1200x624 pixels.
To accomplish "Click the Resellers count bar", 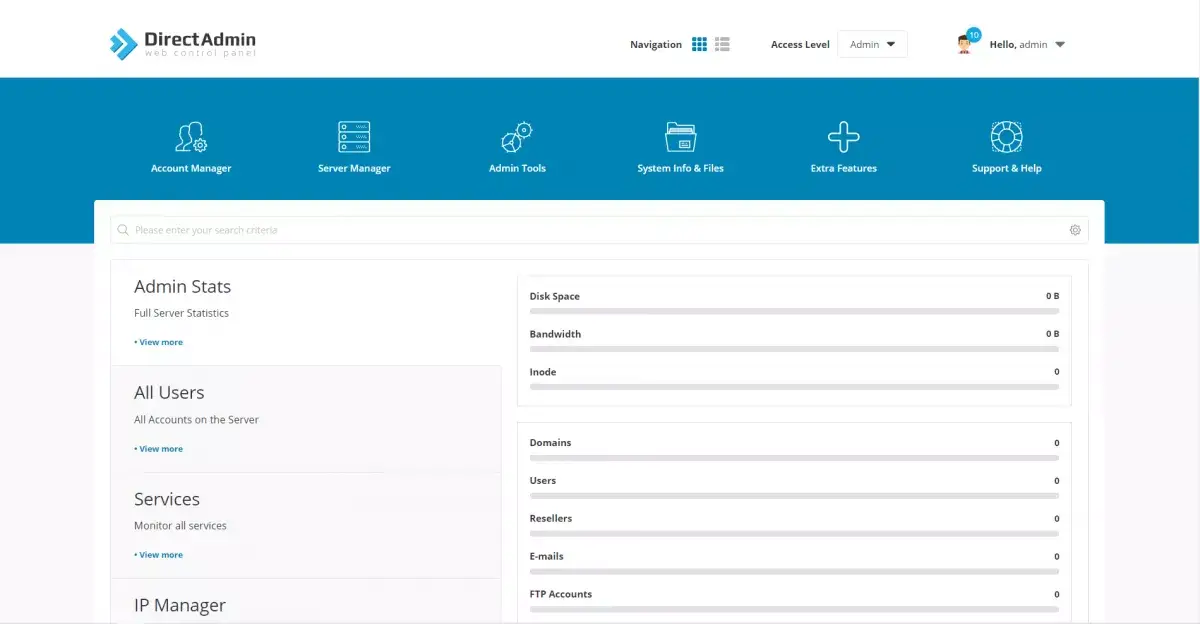I will [x=794, y=534].
